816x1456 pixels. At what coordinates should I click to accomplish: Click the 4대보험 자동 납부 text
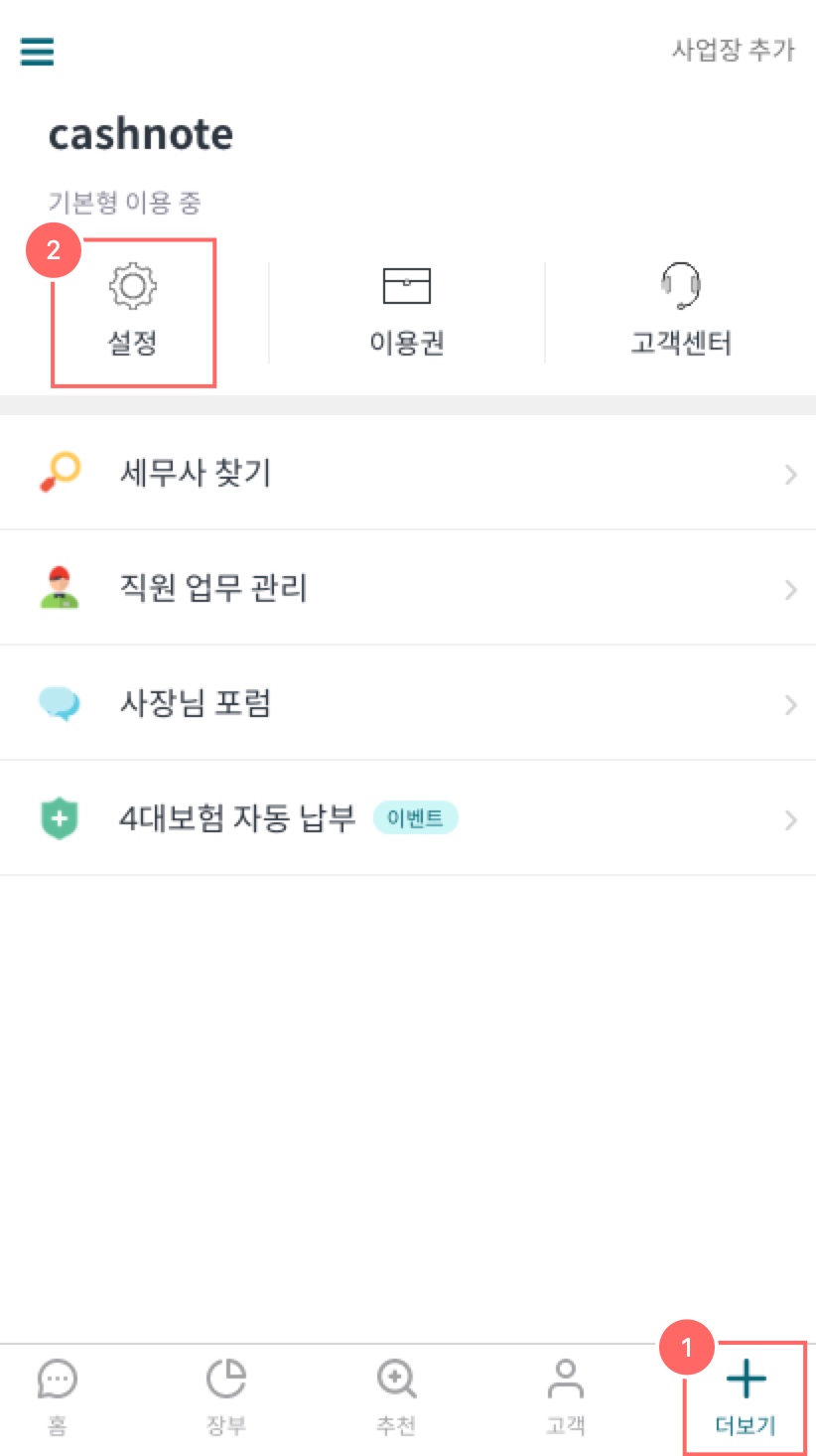coord(237,818)
